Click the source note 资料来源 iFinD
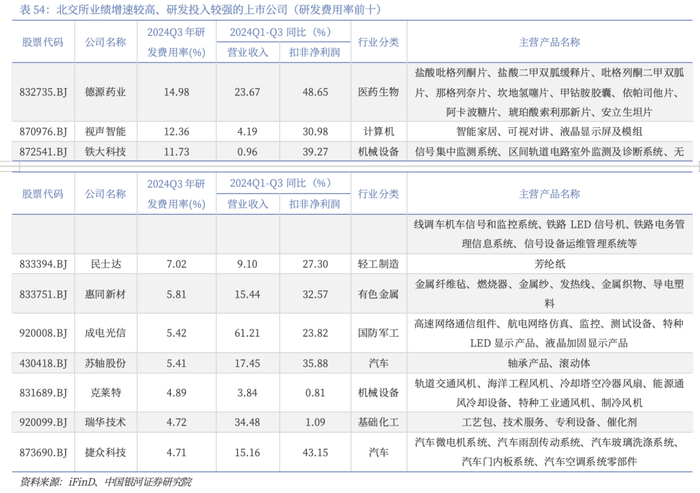Image resolution: width=700 pixels, height=493 pixels. point(106,482)
